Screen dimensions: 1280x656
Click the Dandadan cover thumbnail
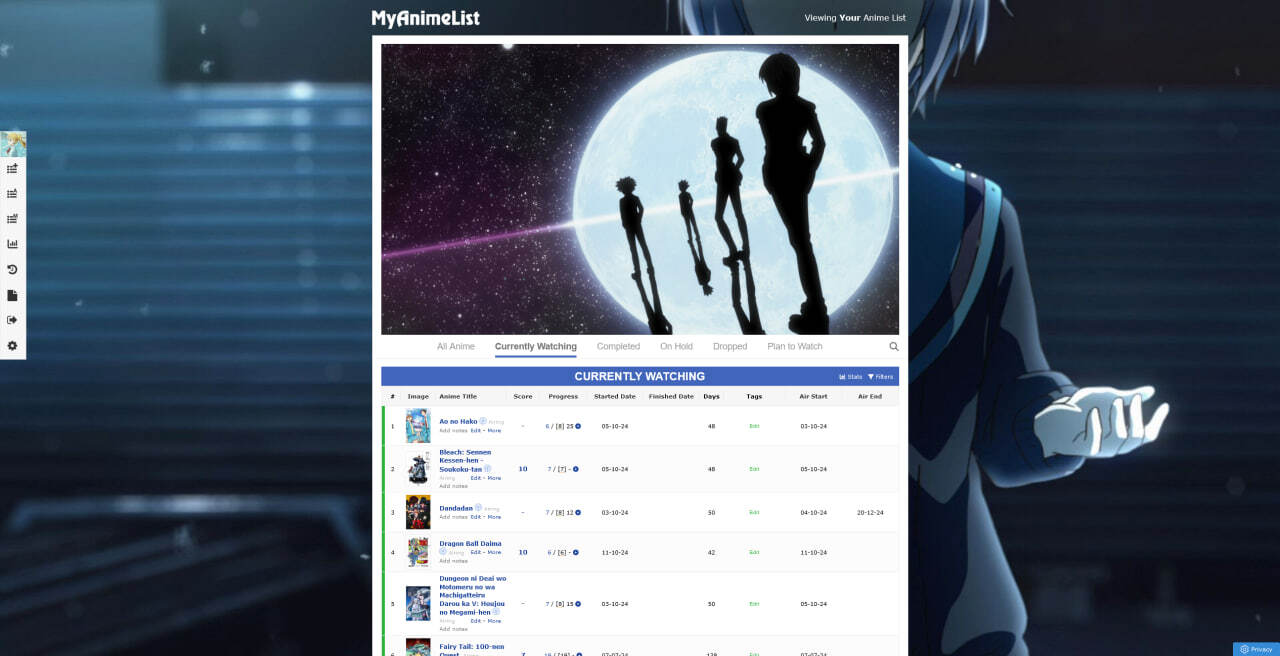tap(418, 512)
